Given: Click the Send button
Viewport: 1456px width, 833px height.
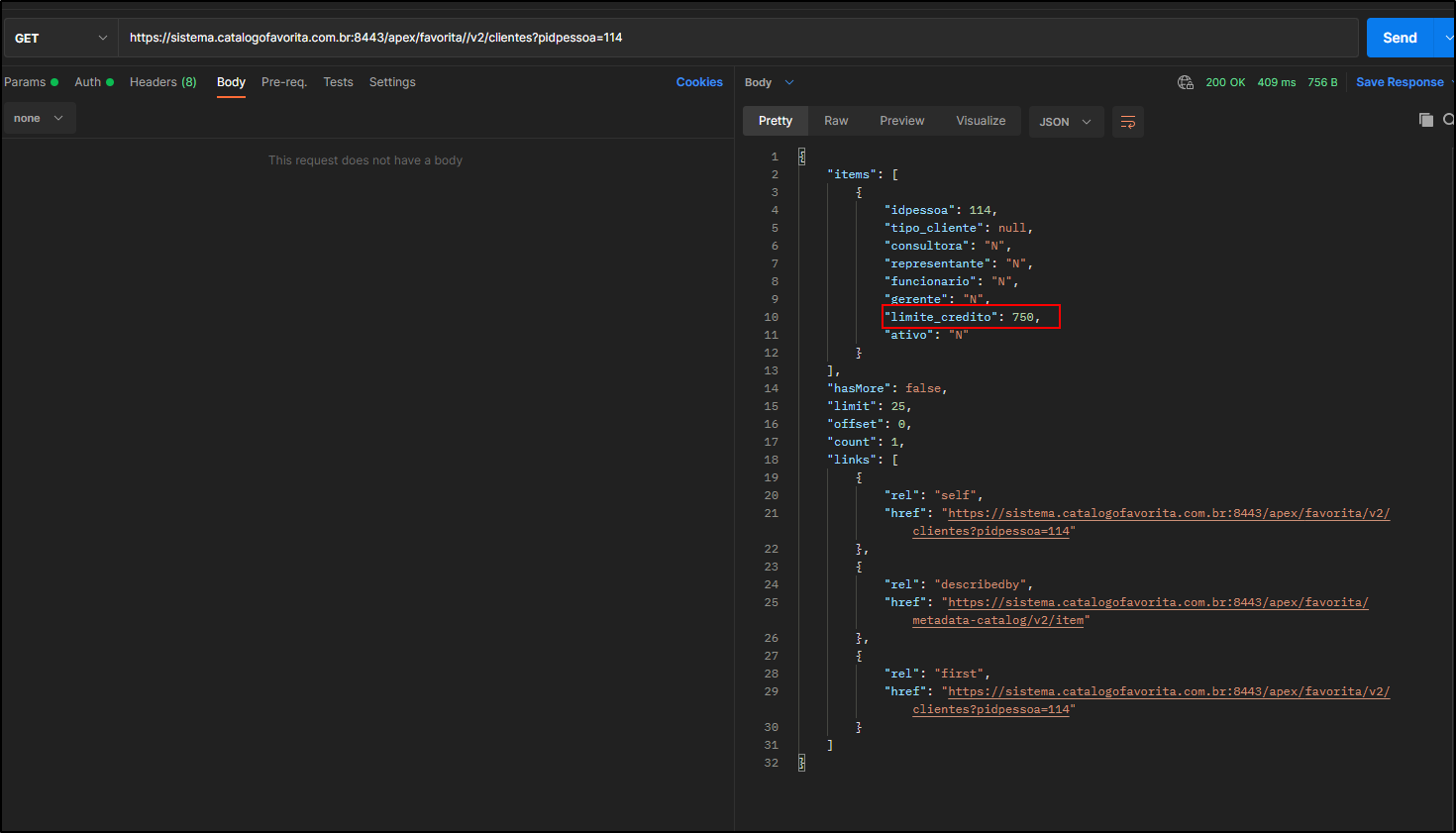Looking at the screenshot, I should tap(1399, 38).
